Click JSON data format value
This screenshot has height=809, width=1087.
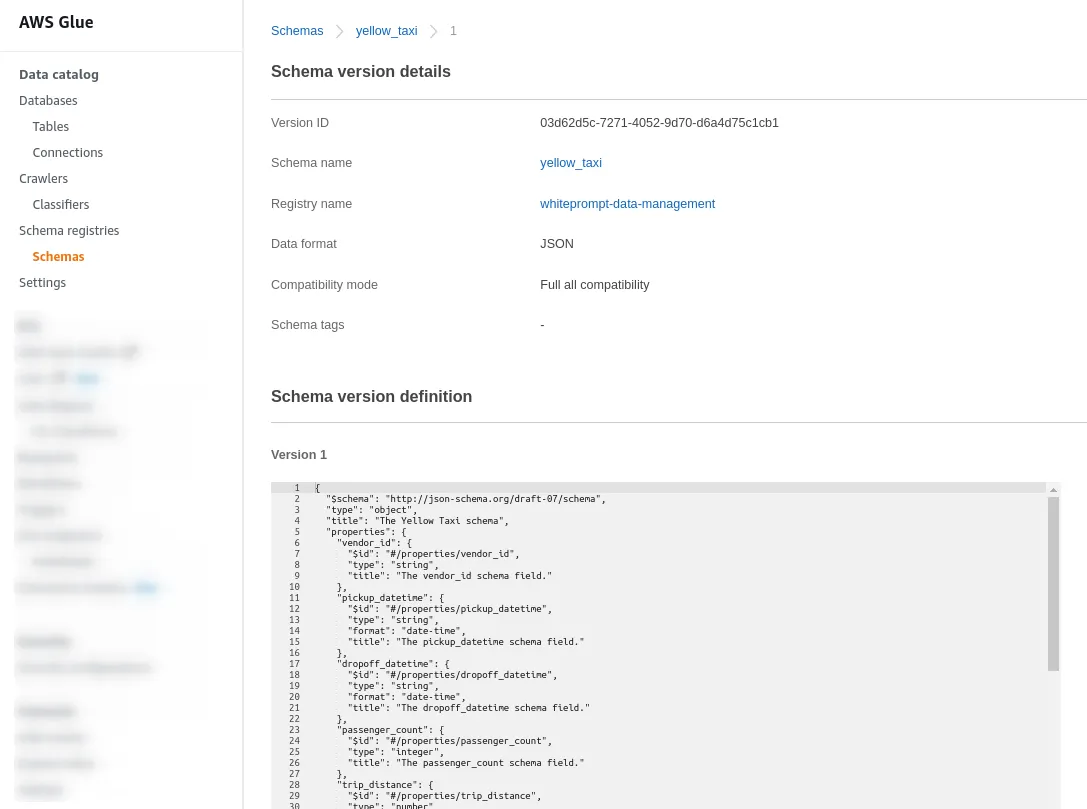[x=557, y=244]
